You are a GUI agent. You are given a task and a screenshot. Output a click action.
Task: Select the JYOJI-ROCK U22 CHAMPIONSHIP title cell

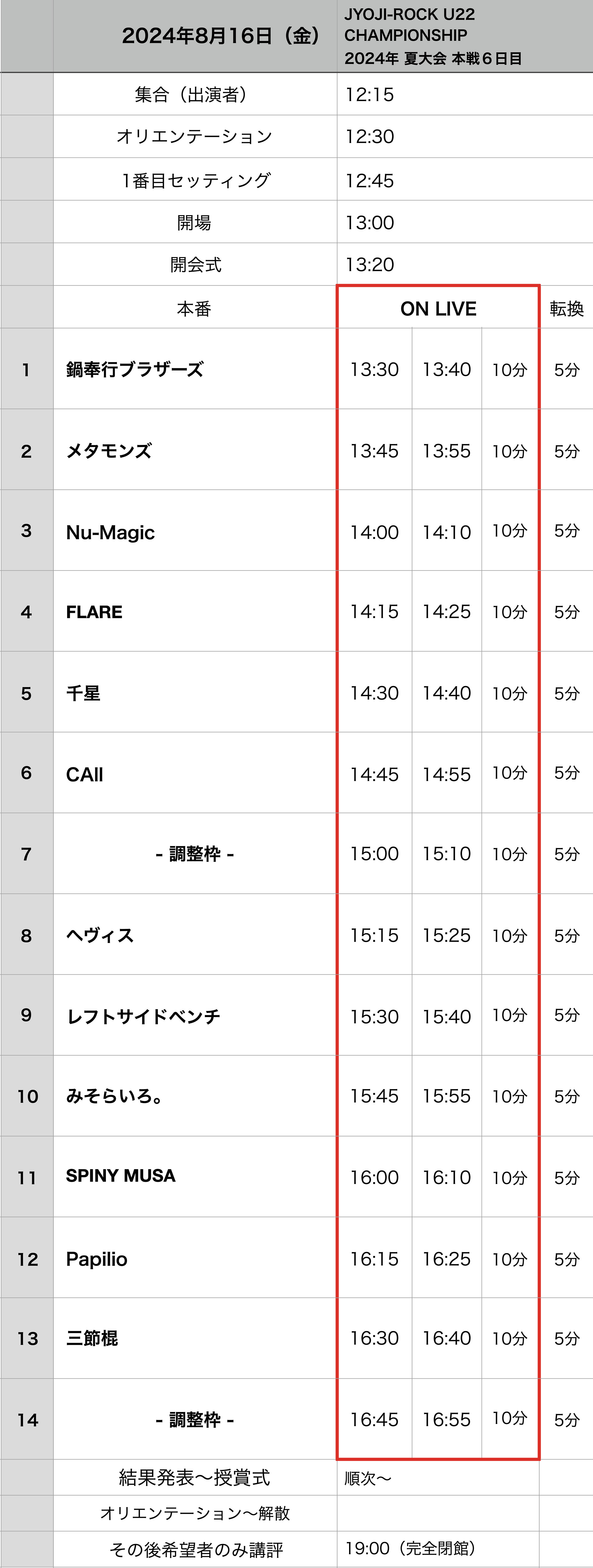tap(433, 36)
